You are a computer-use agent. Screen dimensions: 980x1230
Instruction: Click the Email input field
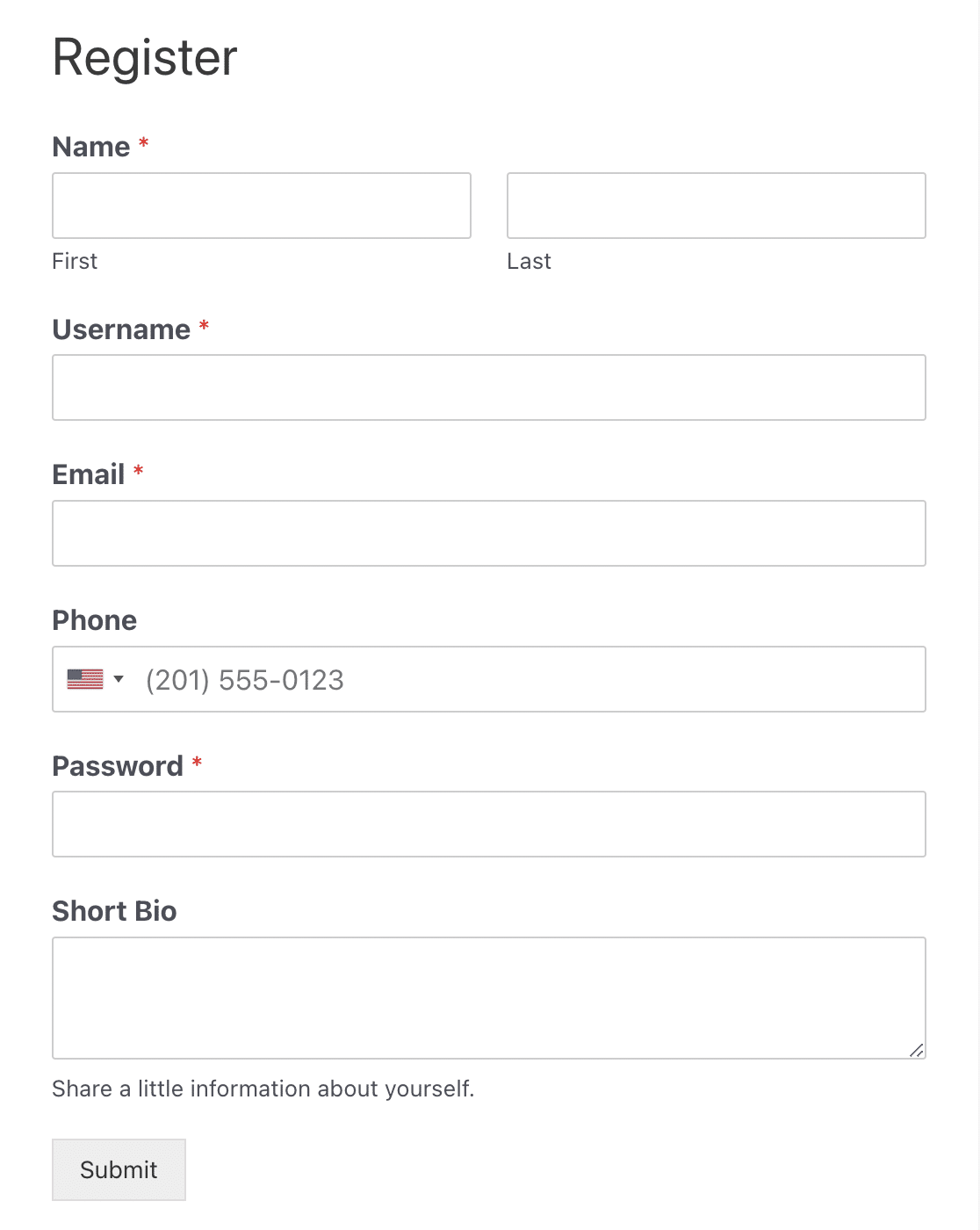point(489,532)
